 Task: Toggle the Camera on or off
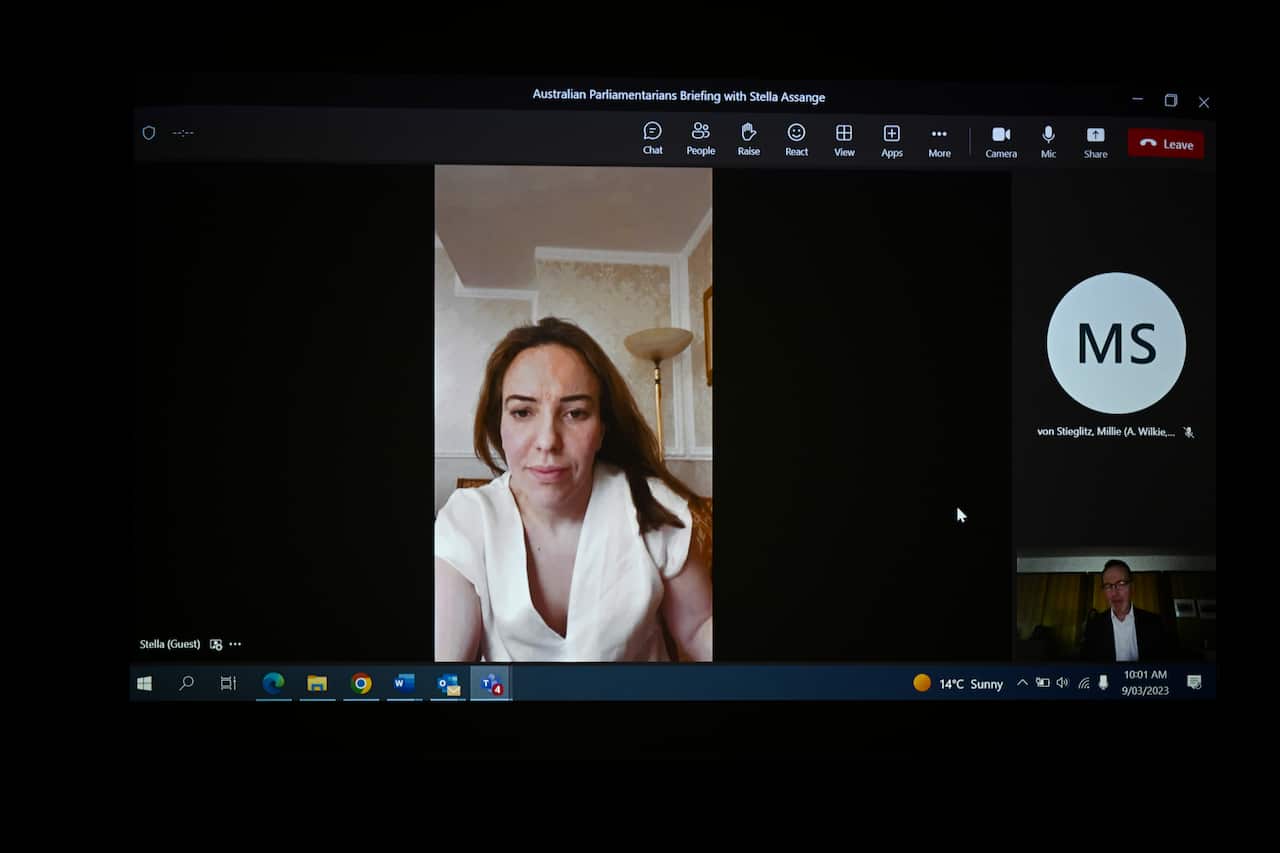tap(1000, 140)
